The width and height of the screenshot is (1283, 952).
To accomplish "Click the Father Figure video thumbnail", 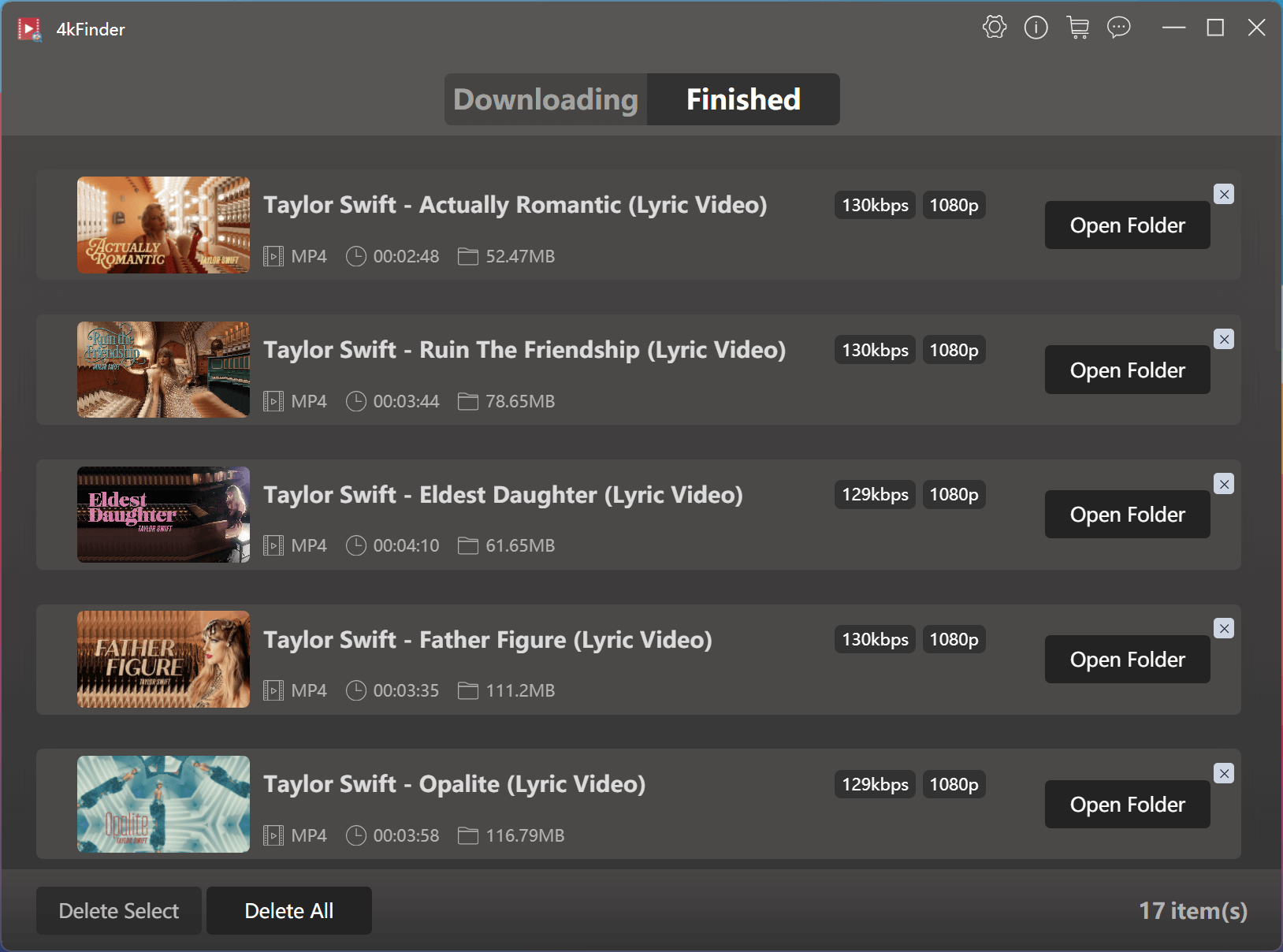I will click(x=163, y=660).
